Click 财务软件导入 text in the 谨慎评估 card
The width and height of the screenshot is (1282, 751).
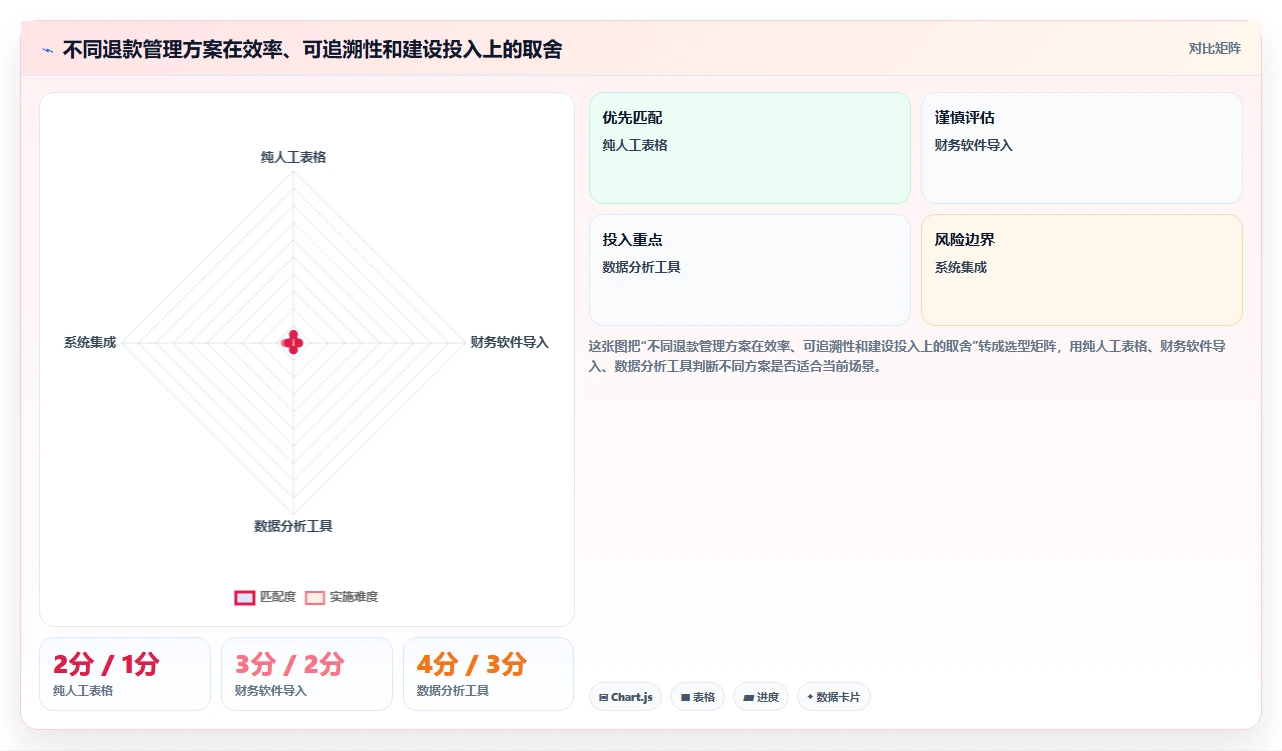(974, 145)
